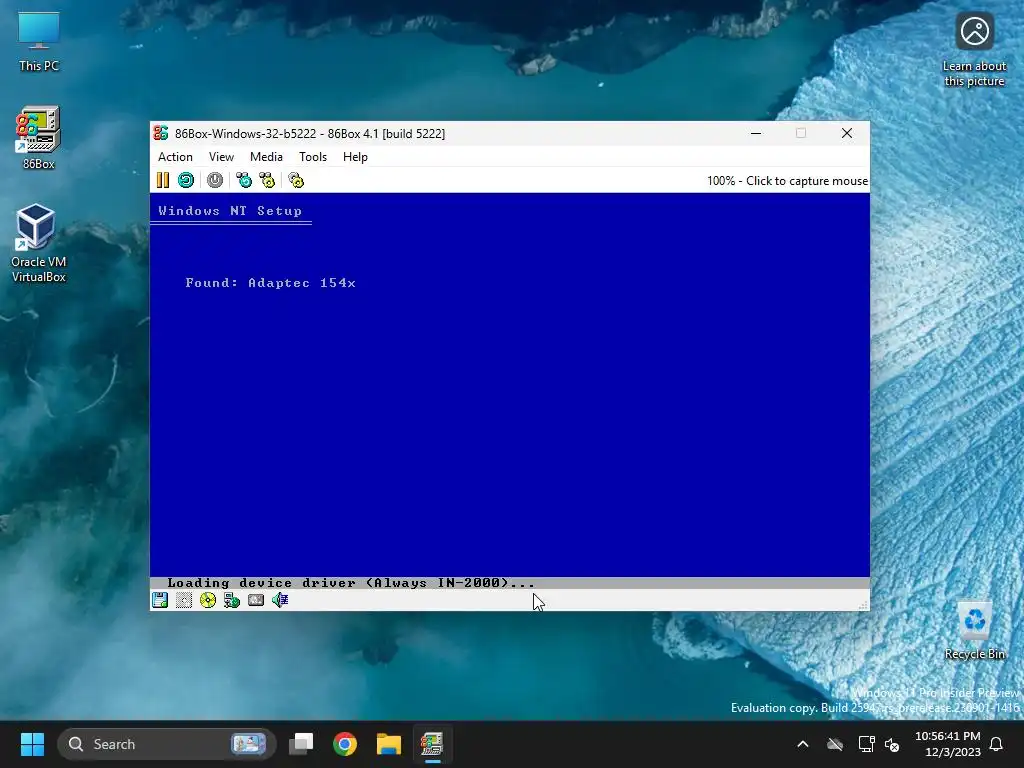
Task: Open File Explorer from the taskbar
Action: click(389, 744)
